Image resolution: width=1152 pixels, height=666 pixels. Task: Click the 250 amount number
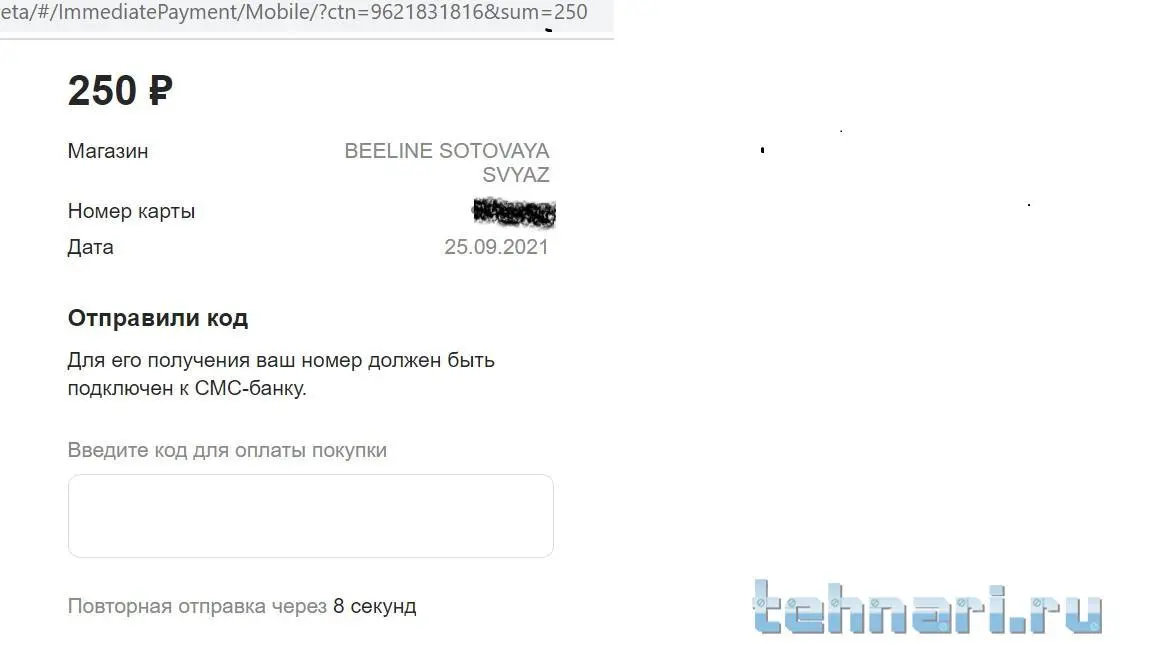tap(103, 90)
